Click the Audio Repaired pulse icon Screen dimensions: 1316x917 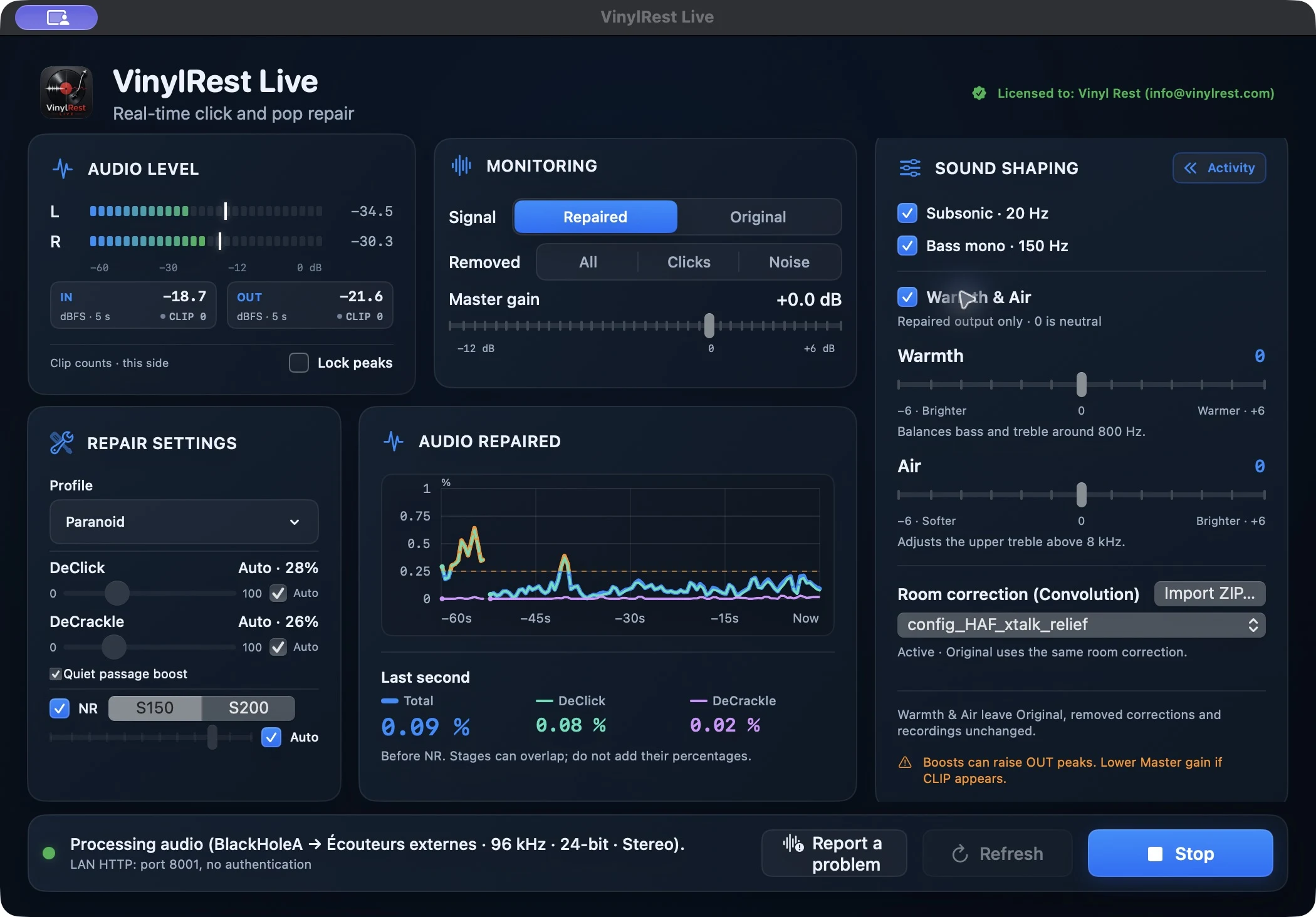(394, 441)
